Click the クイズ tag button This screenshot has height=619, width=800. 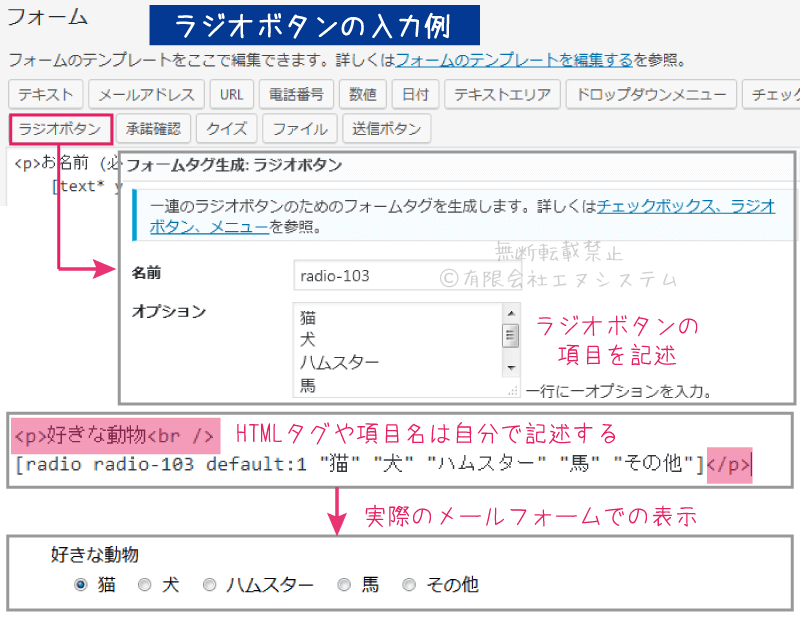coord(227,129)
